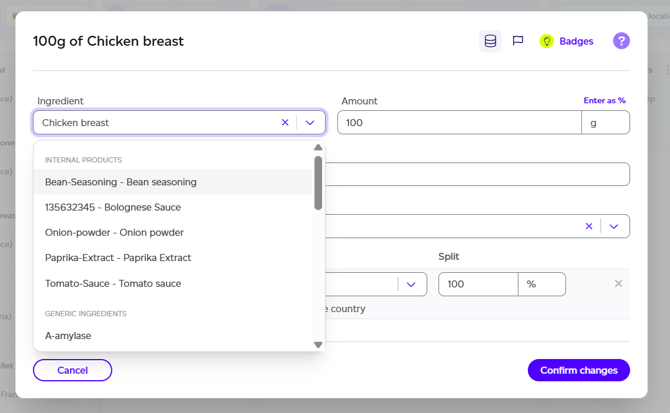Image resolution: width=670 pixels, height=413 pixels.
Task: Select Onion-powder - Onion powder
Action: tap(173, 232)
